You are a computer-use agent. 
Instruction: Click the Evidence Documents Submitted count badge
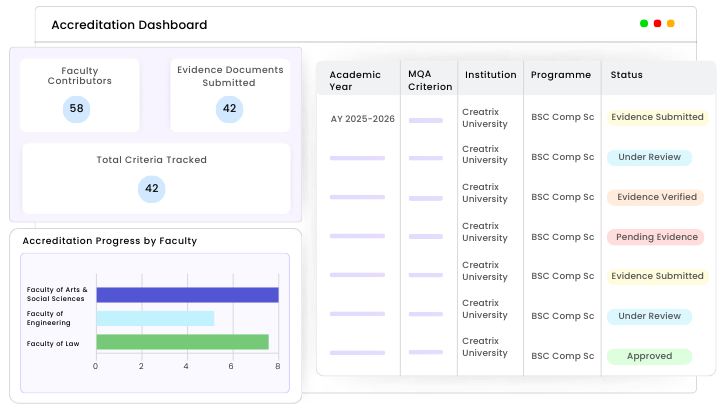230,109
